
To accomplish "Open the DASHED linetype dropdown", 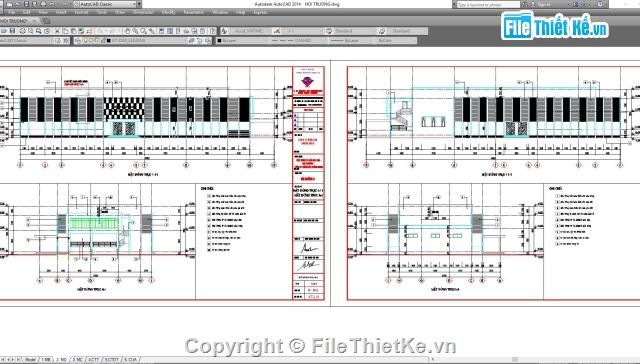I will tap(298, 40).
